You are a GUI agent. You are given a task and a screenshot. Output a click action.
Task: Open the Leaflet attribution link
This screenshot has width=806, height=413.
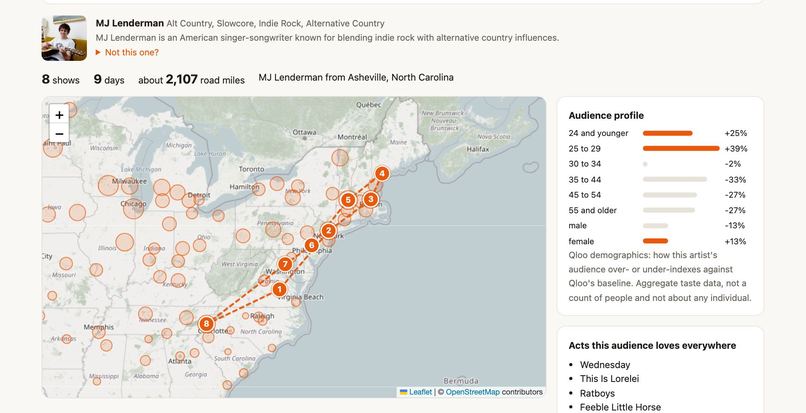(416, 392)
